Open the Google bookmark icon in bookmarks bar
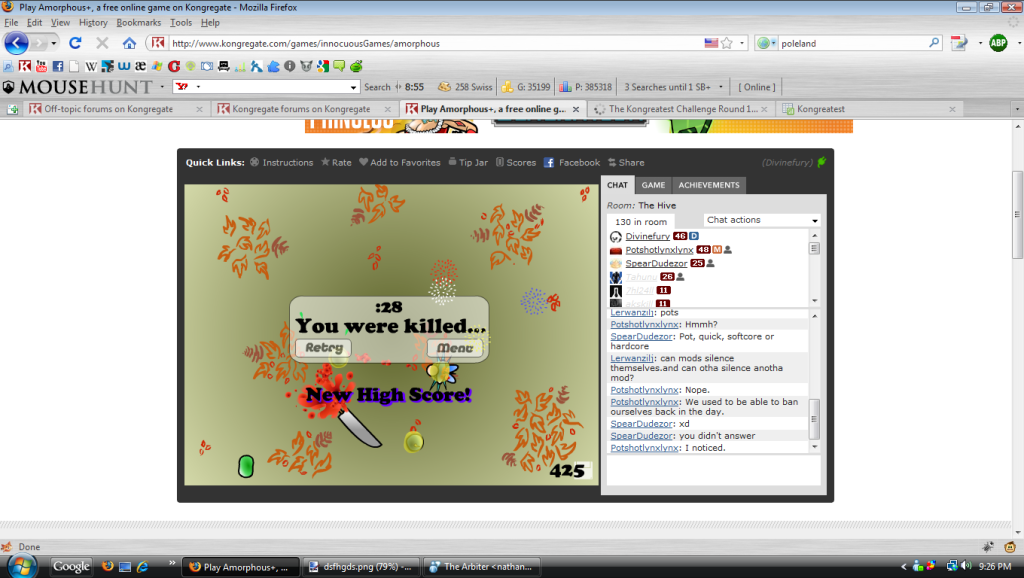Screen dimensions: 1024x578 [323, 66]
